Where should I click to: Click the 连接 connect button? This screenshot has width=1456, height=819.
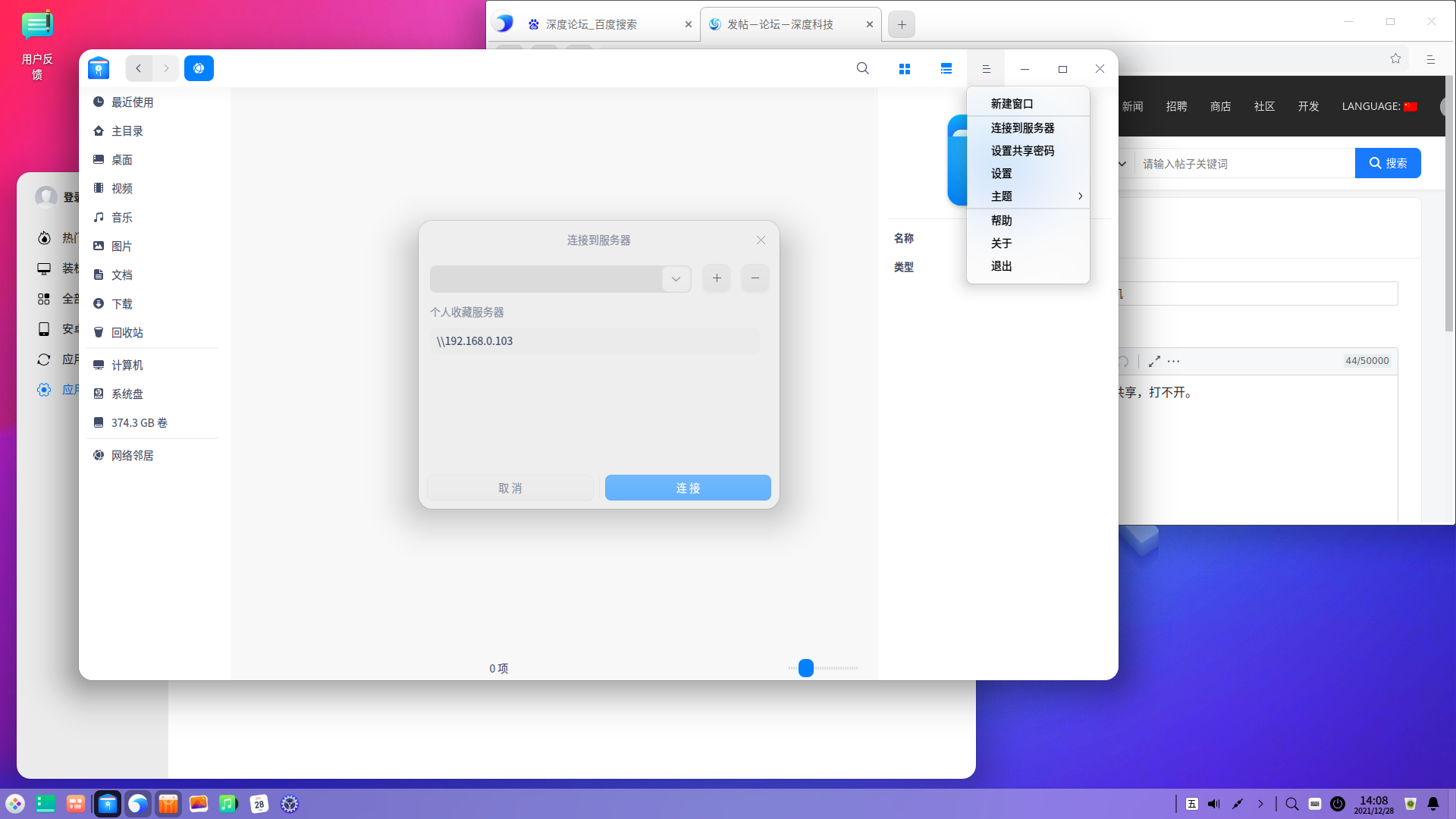click(687, 488)
